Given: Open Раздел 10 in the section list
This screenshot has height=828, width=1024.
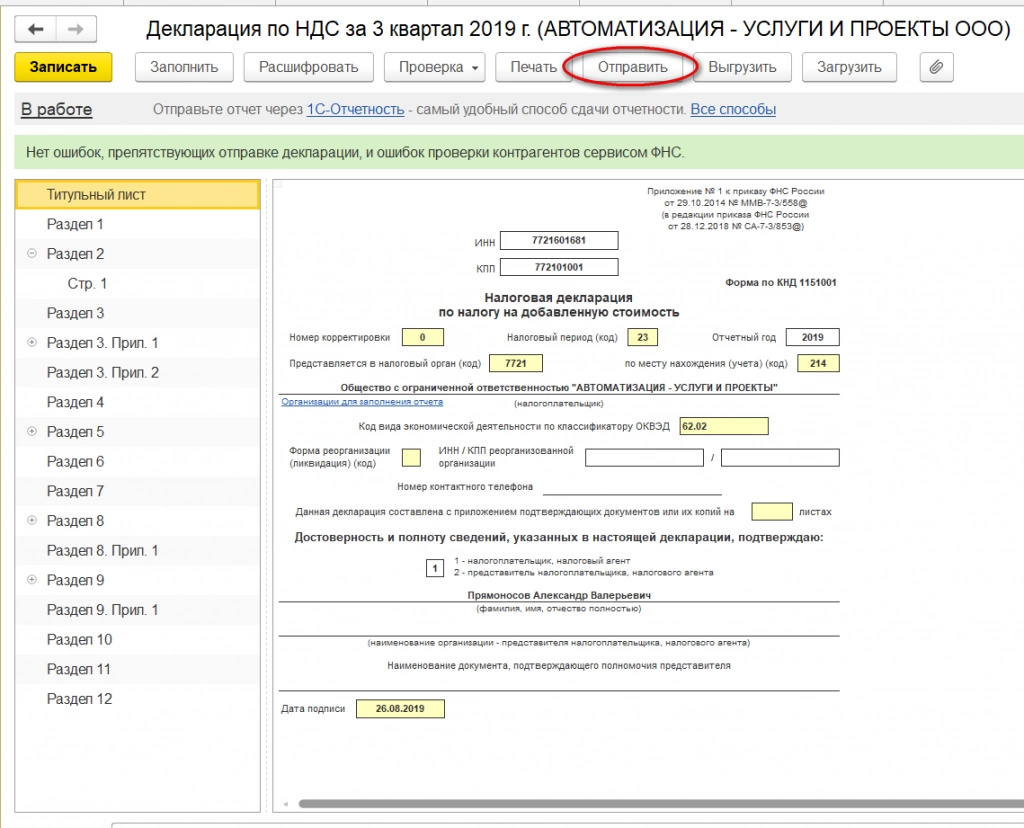Looking at the screenshot, I should point(137,640).
